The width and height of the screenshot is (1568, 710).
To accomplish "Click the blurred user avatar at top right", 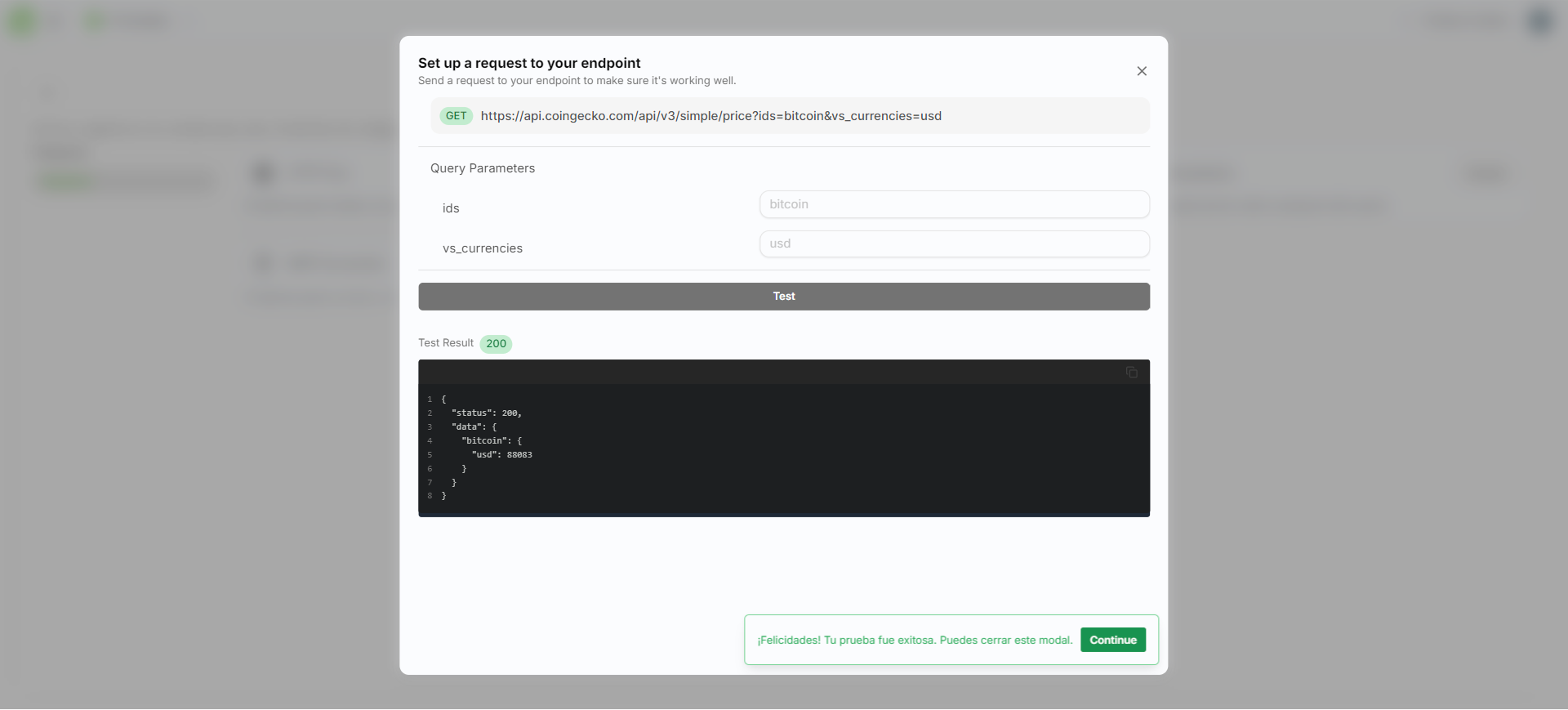I will pyautogui.click(x=1539, y=20).
